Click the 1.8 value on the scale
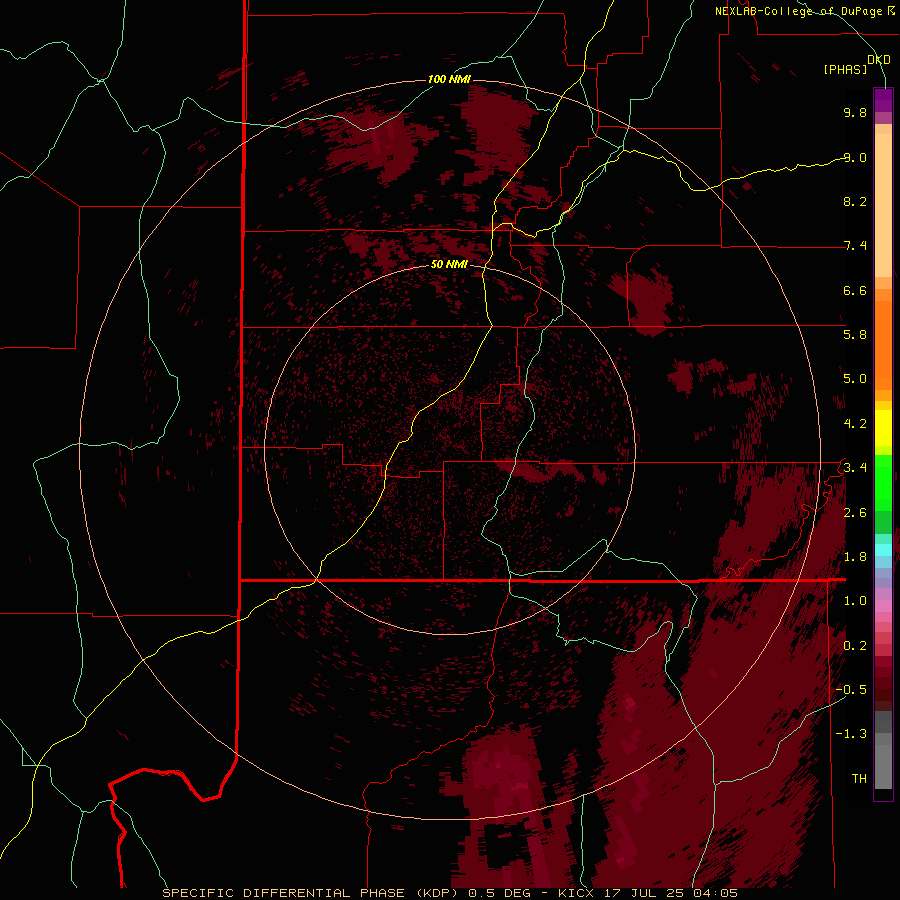 855,557
